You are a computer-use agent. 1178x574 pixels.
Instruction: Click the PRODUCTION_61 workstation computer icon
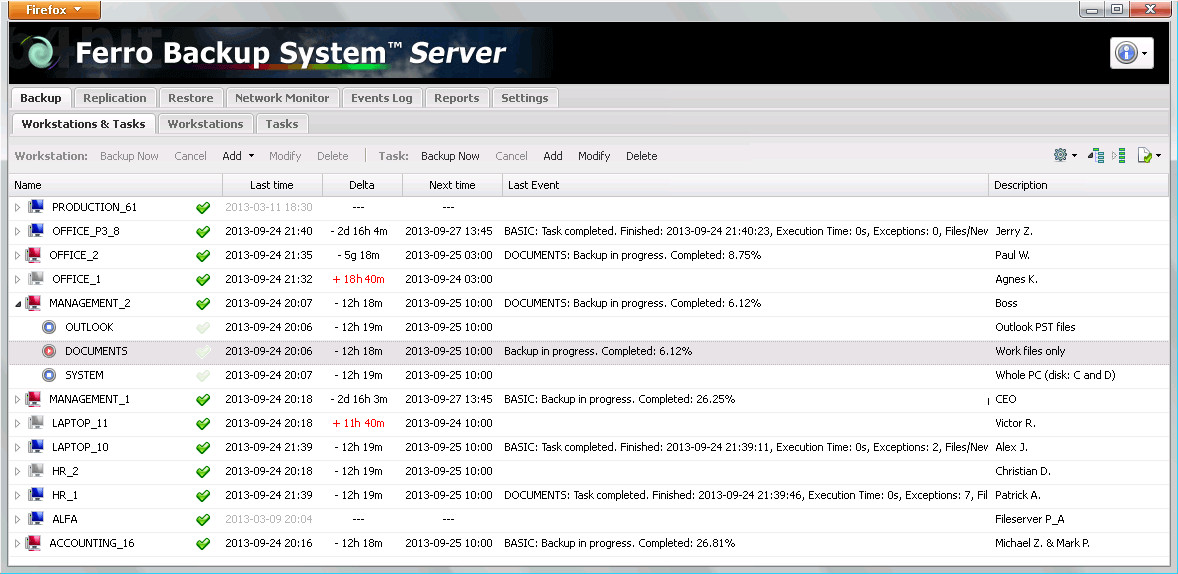pyautogui.click(x=36, y=207)
